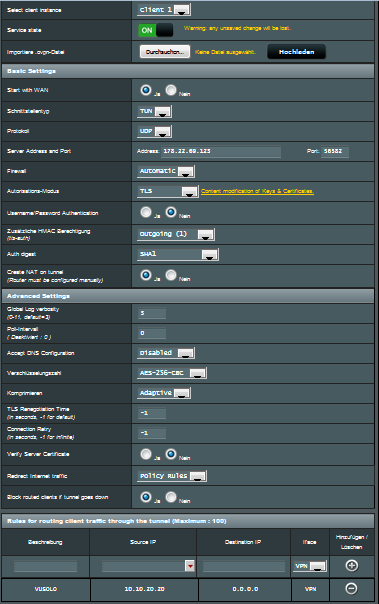Open the Select client instance dropdown
The width and height of the screenshot is (379, 604).
pos(164,10)
